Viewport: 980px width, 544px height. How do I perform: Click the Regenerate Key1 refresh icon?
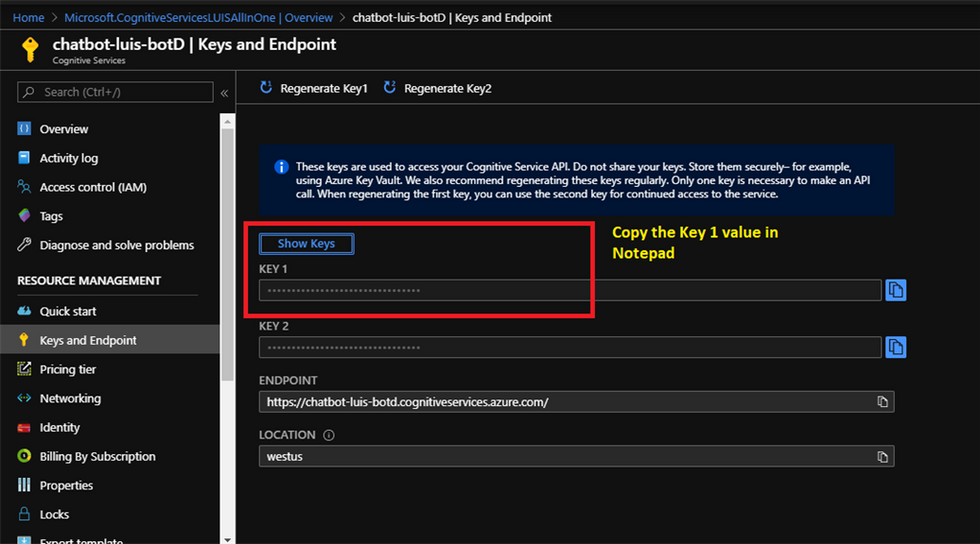pos(266,88)
